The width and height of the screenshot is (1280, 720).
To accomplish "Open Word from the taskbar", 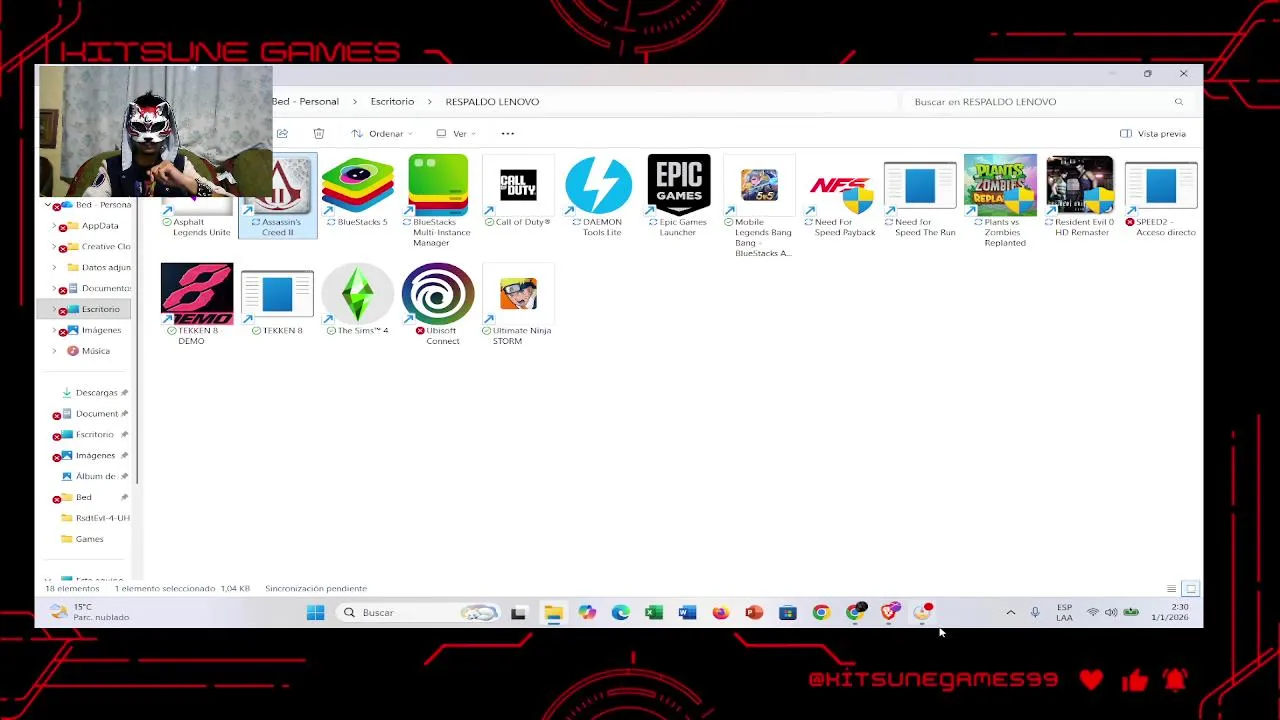I will point(687,612).
